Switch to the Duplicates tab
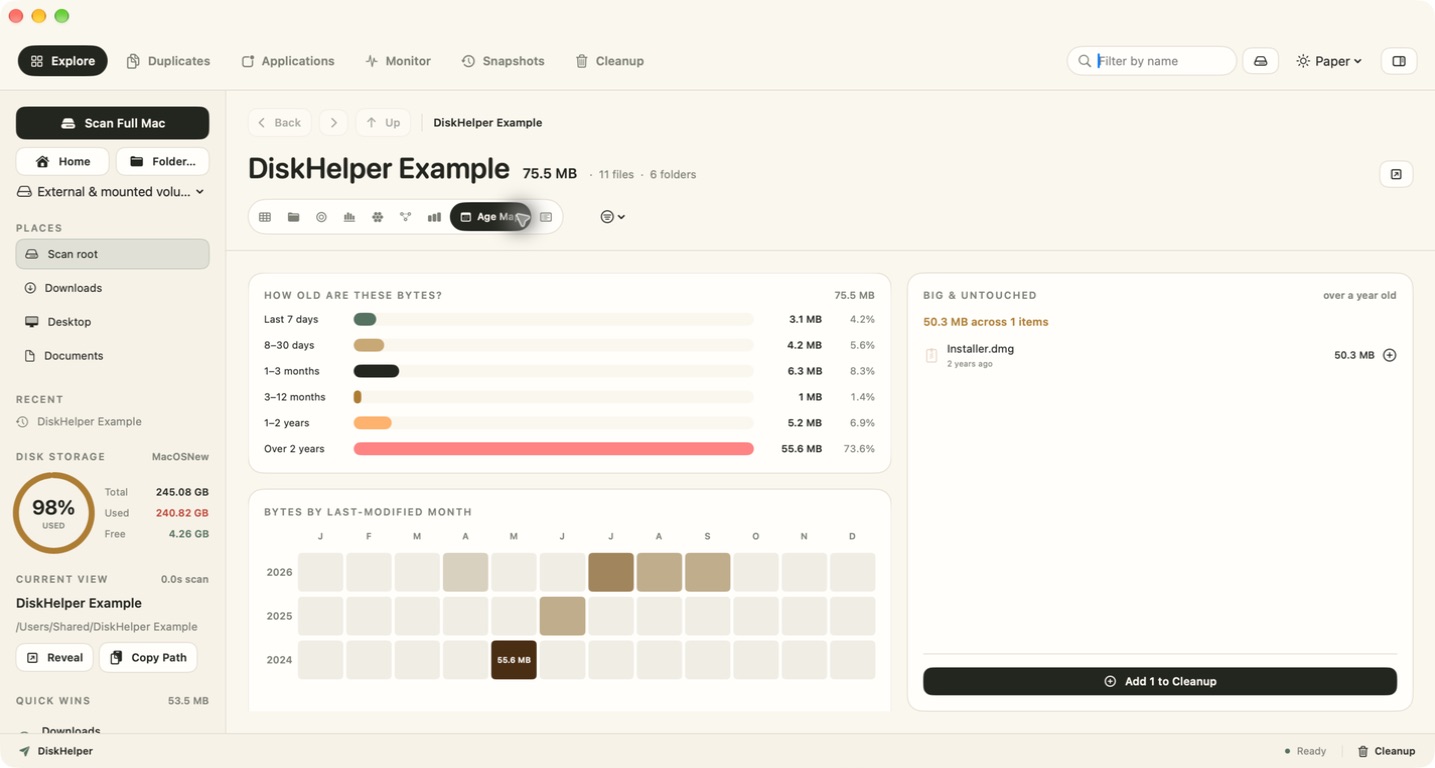The width and height of the screenshot is (1435, 768). [168, 61]
